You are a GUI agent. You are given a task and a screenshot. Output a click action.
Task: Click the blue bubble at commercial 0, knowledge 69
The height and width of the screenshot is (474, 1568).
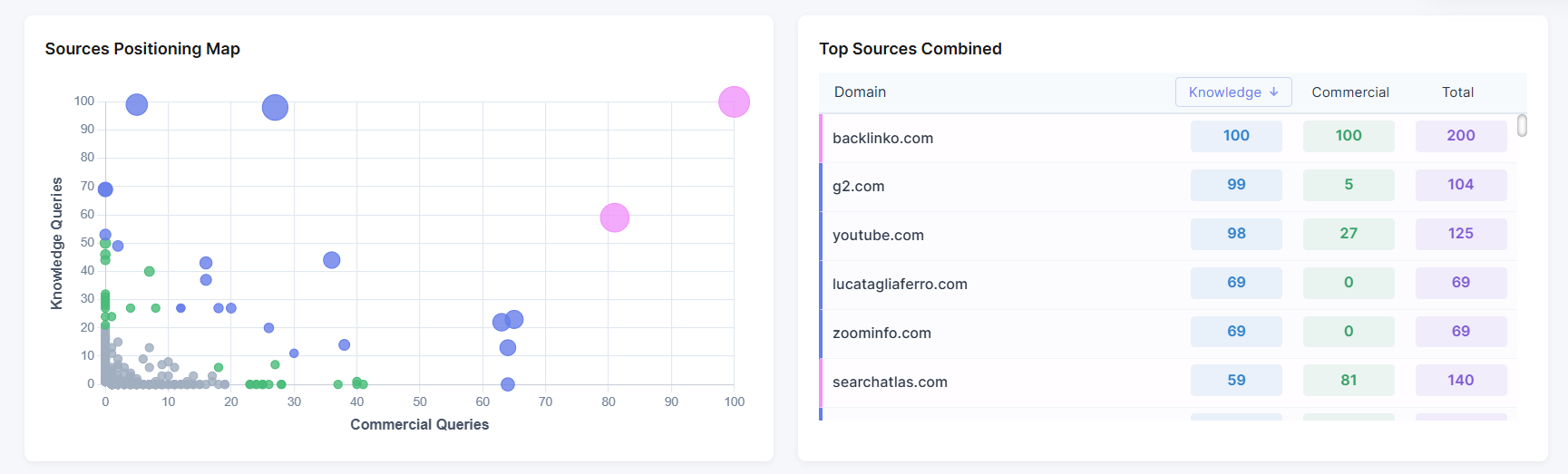coord(105,189)
